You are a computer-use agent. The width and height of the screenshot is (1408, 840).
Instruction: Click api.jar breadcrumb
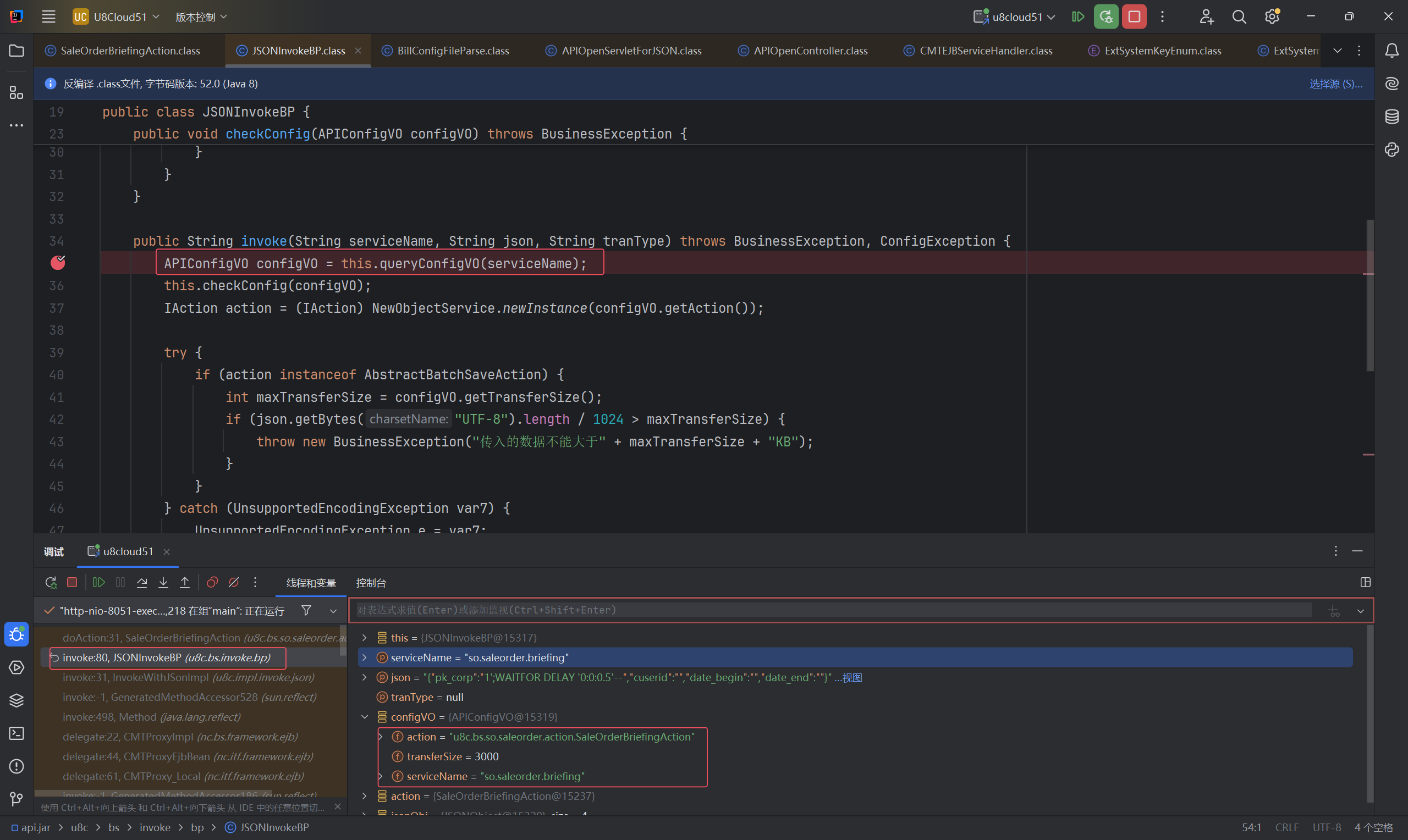31,827
